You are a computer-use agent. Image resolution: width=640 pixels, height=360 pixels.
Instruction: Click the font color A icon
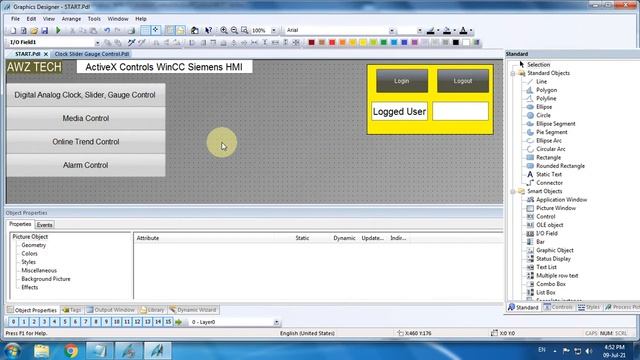pos(463,30)
